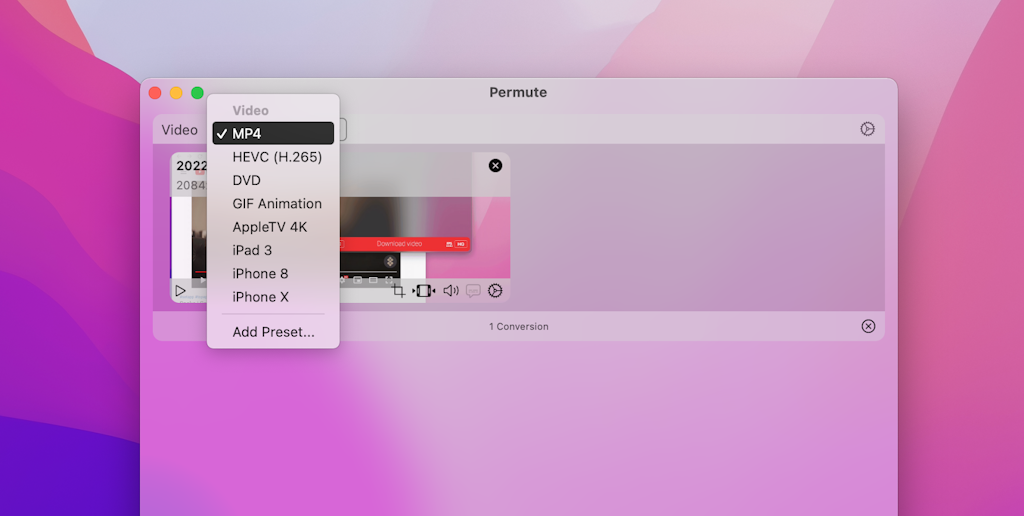The height and width of the screenshot is (516, 1024).
Task: Click the Video group label
Action: (x=180, y=130)
